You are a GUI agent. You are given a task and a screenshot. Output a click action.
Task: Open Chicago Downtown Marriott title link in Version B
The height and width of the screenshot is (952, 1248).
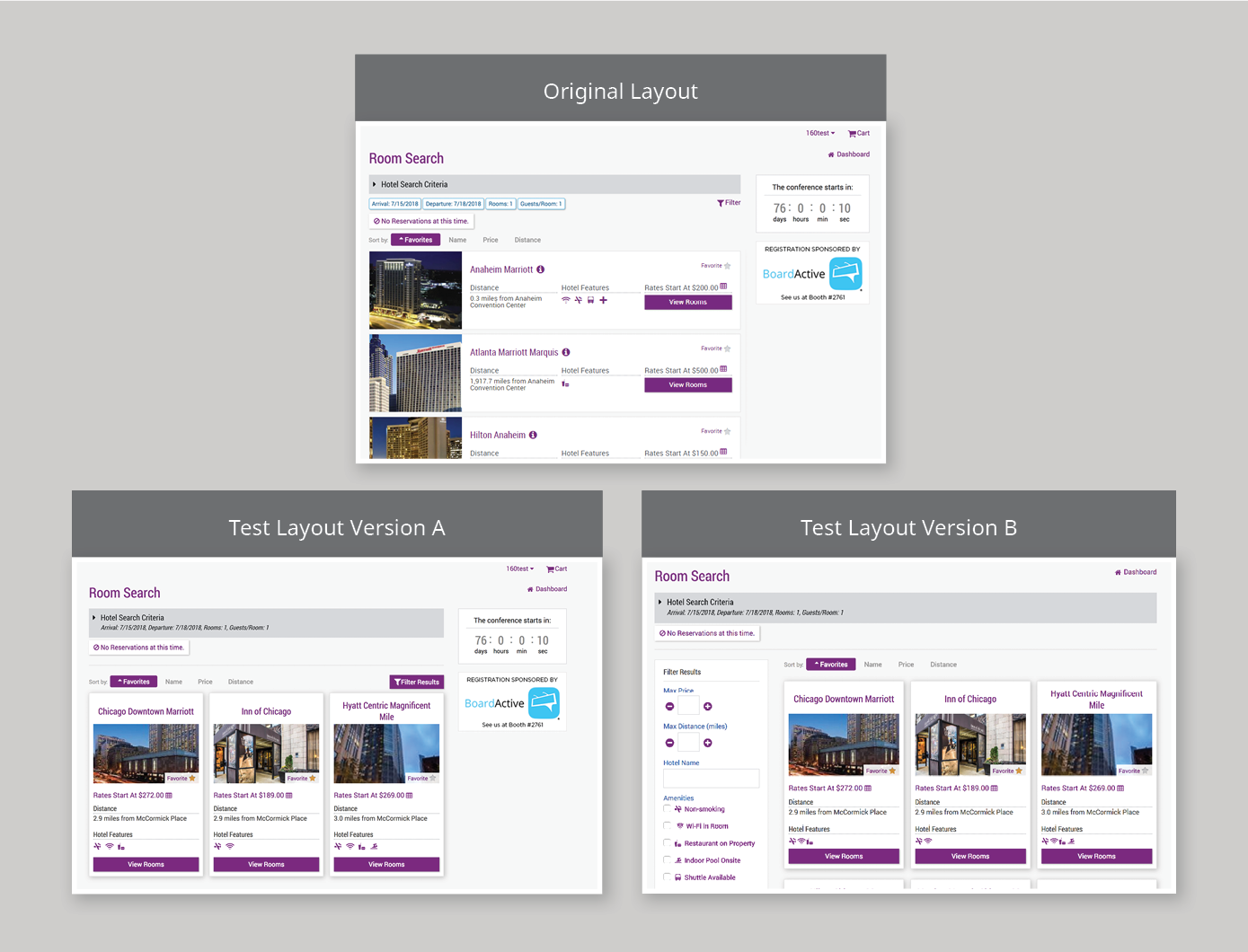[x=844, y=699]
